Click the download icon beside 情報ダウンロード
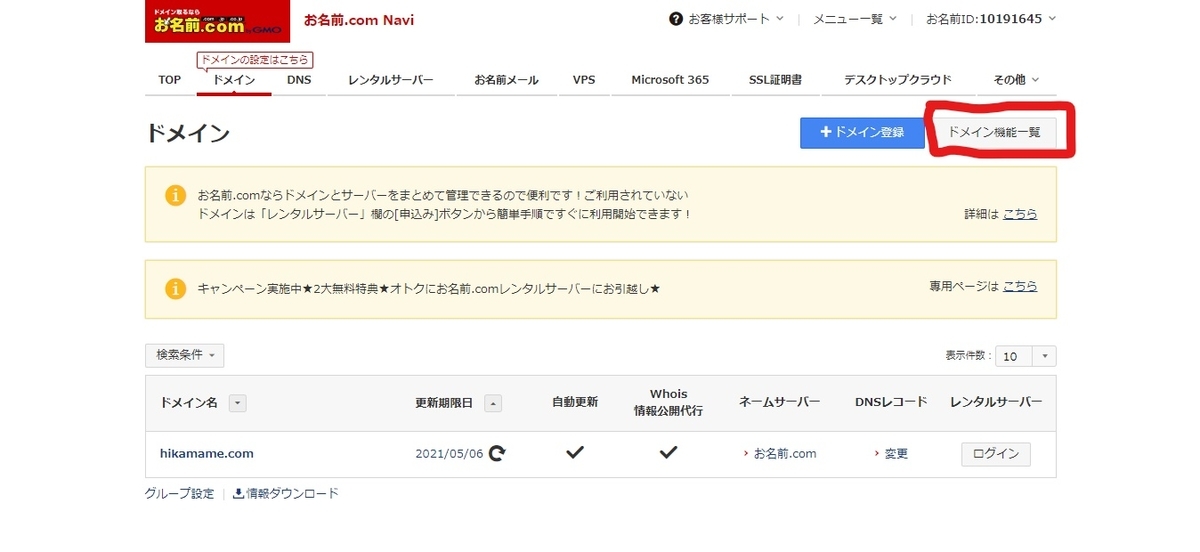The height and width of the screenshot is (552, 1200). coord(238,493)
